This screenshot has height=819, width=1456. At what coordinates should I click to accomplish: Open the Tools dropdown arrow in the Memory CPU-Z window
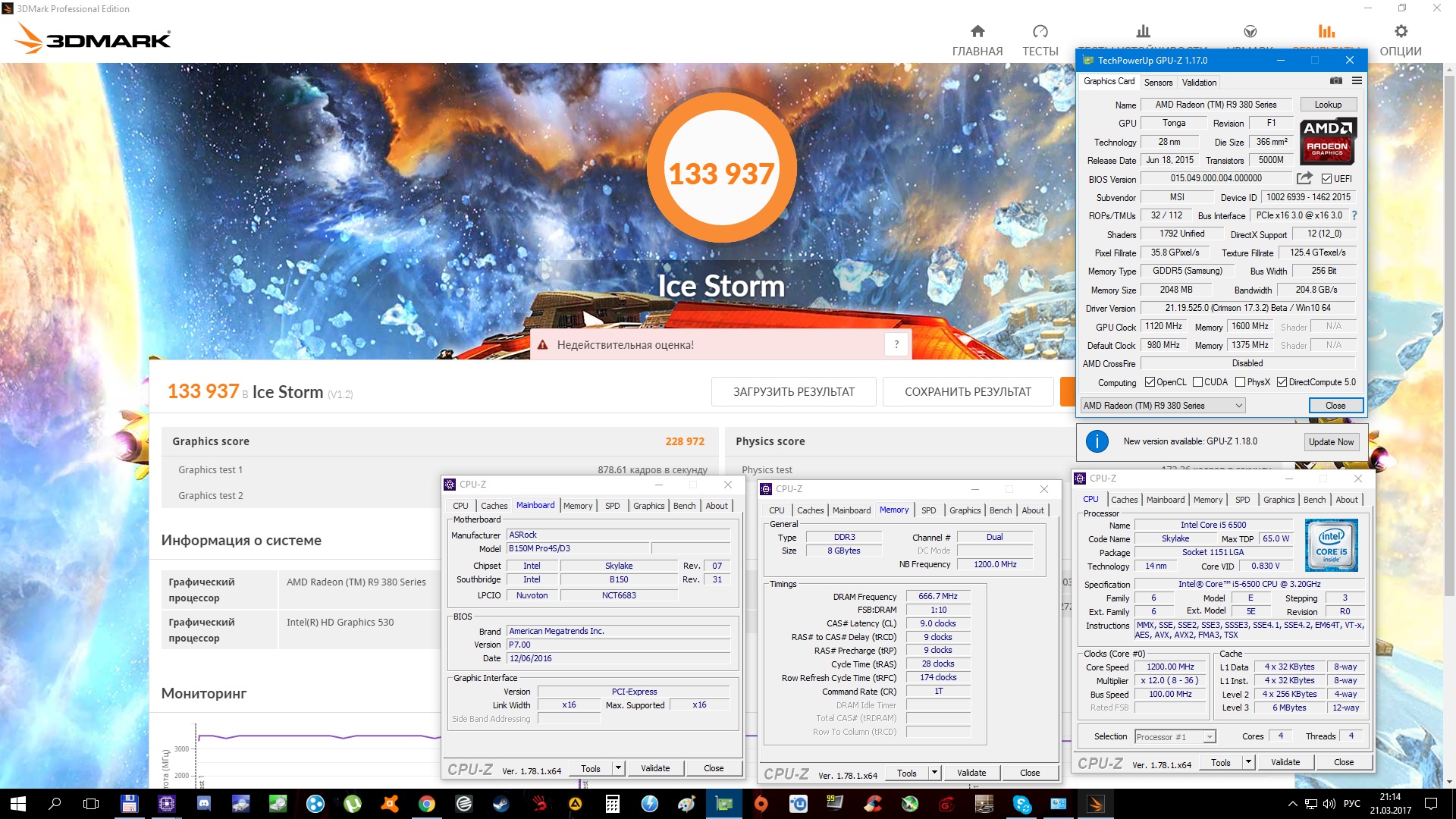click(934, 773)
